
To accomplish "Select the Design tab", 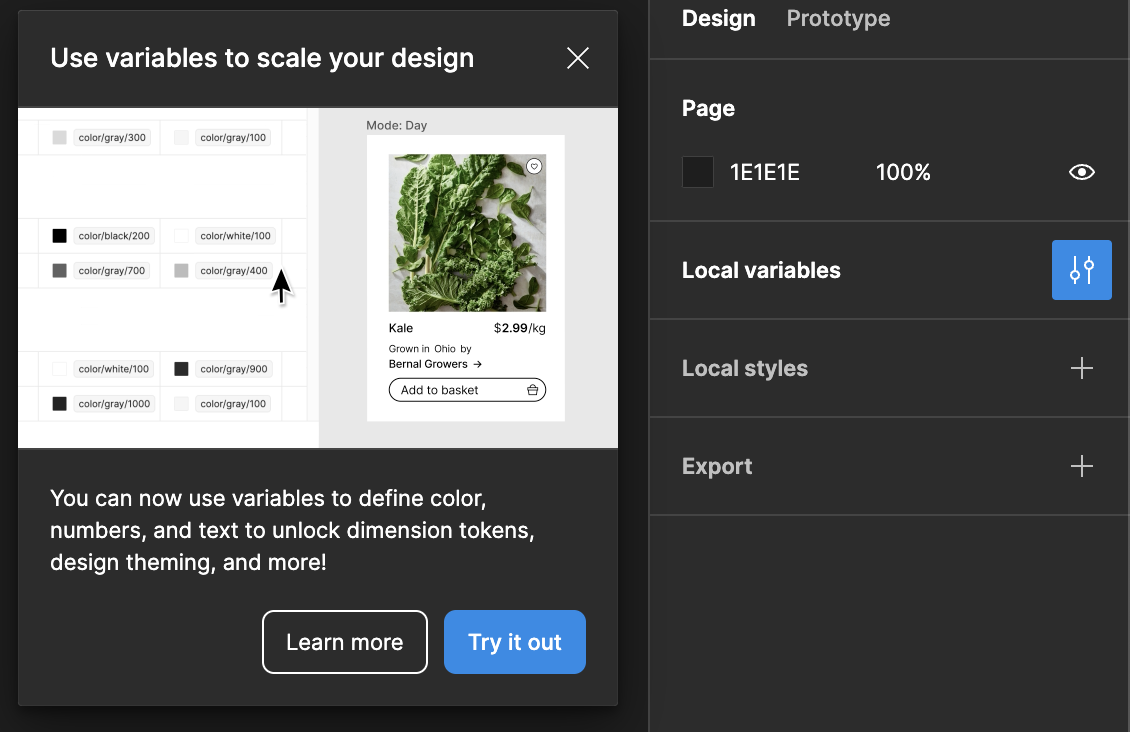I will pos(718,18).
